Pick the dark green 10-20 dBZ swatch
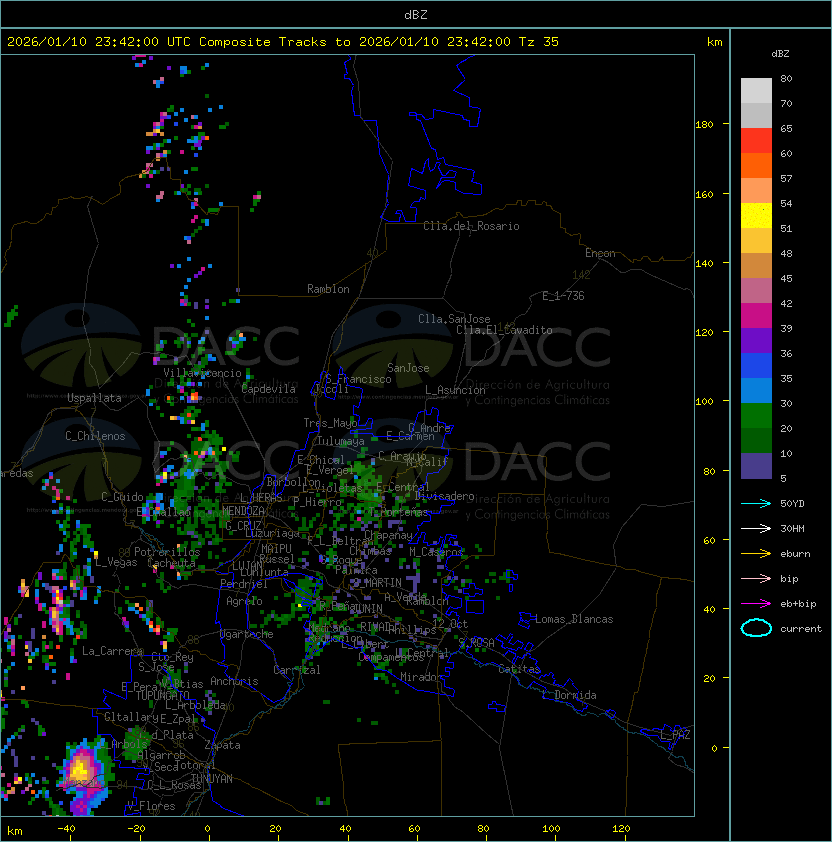This screenshot has width=832, height=842. click(756, 440)
